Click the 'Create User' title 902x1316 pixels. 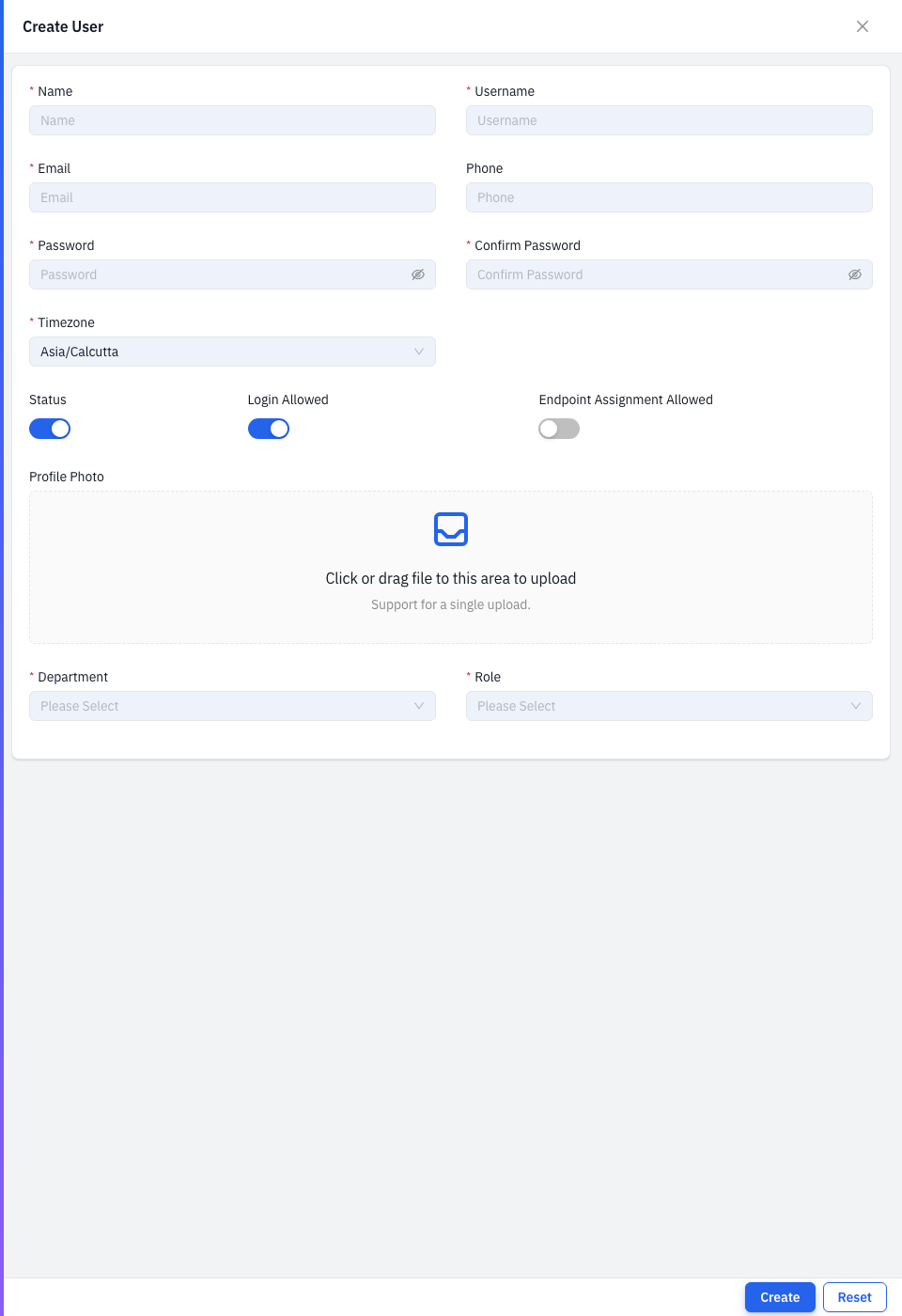click(x=63, y=26)
